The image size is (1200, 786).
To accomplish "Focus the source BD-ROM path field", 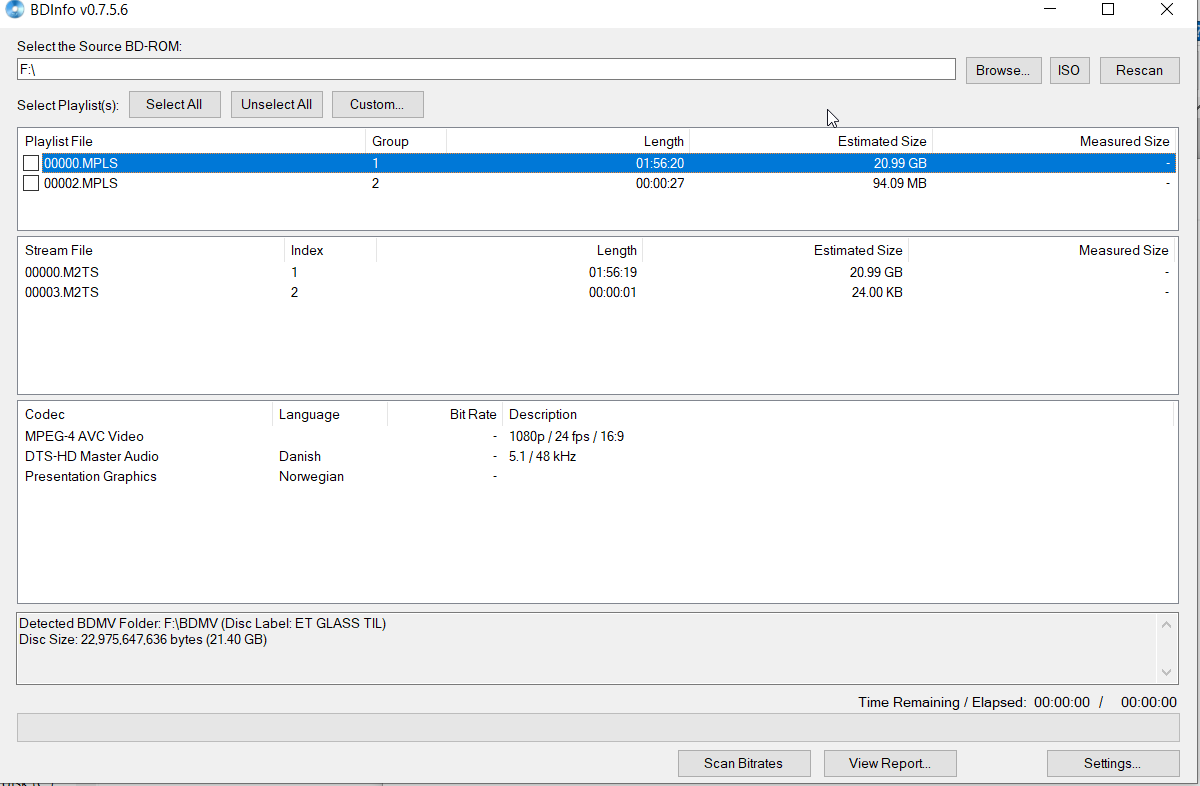I will coord(486,69).
